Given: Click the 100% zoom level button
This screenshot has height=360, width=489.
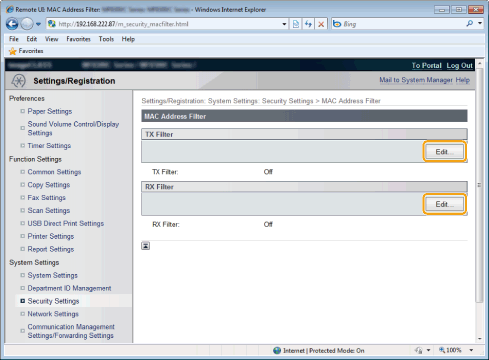Looking at the screenshot, I should click(x=450, y=350).
